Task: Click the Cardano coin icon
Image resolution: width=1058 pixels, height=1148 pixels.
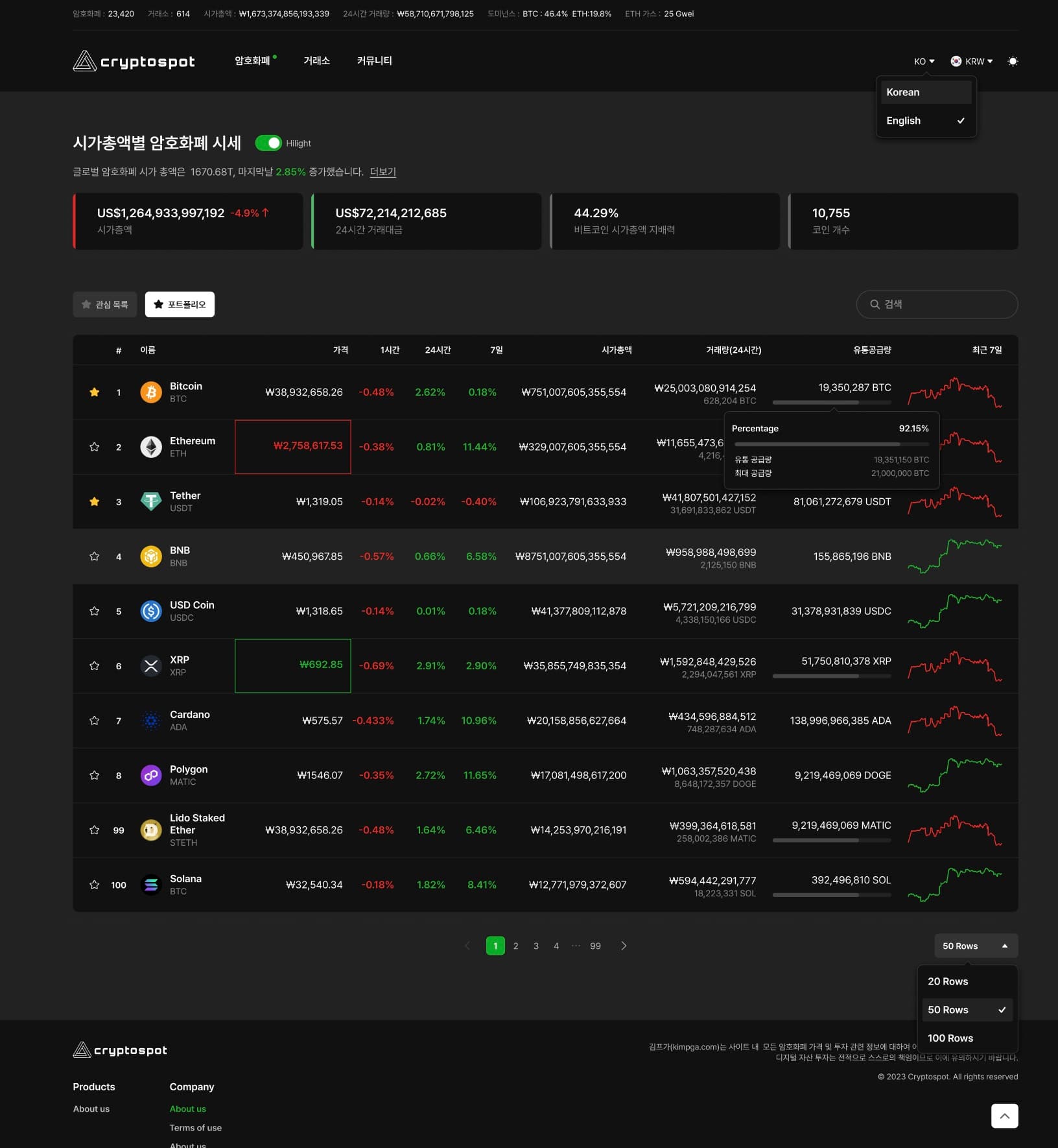Action: (x=151, y=721)
